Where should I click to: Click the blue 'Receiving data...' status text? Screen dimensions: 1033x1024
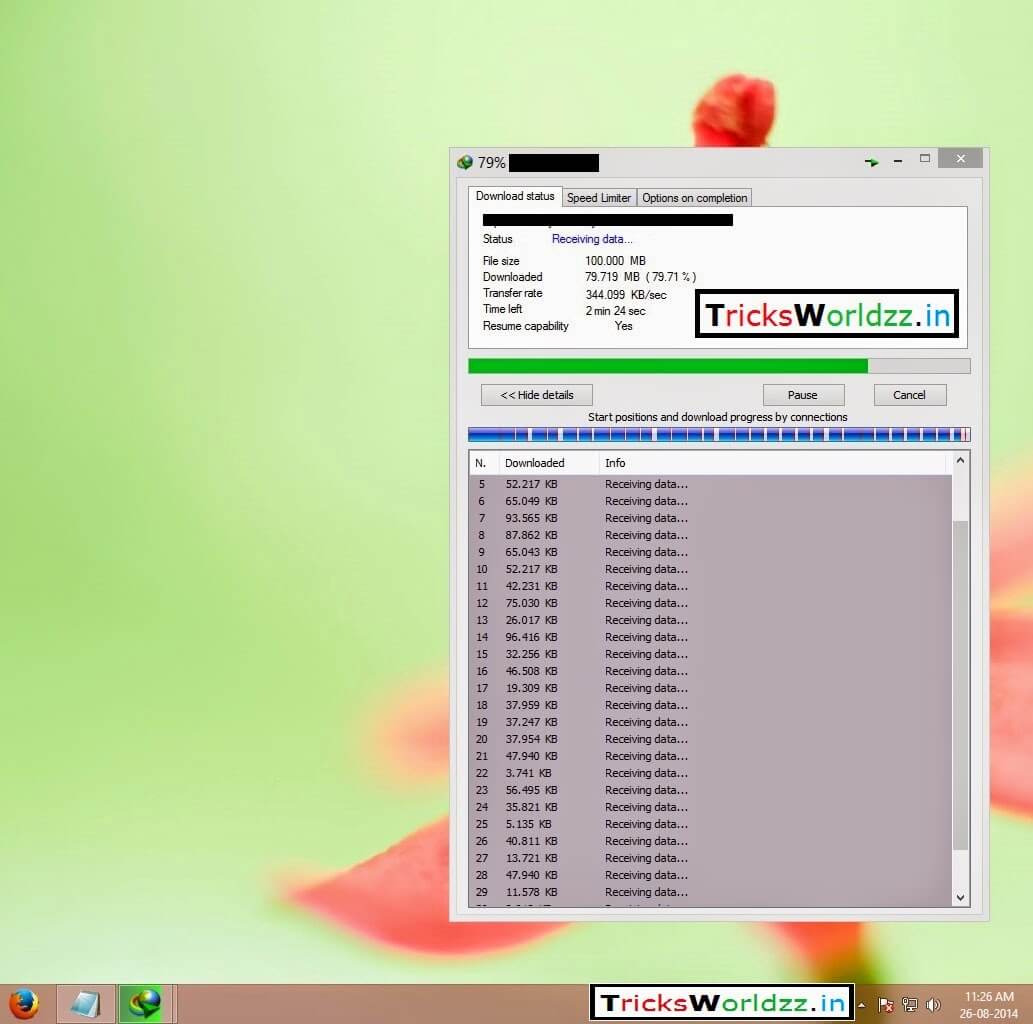592,239
